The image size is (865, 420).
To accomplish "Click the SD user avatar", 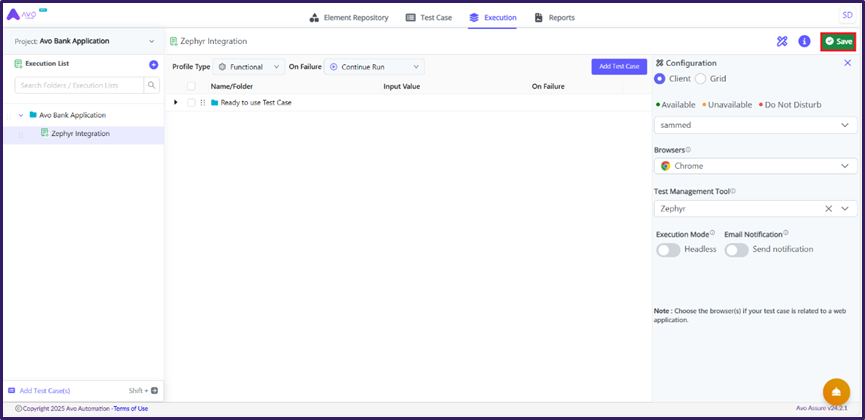I will click(846, 15).
